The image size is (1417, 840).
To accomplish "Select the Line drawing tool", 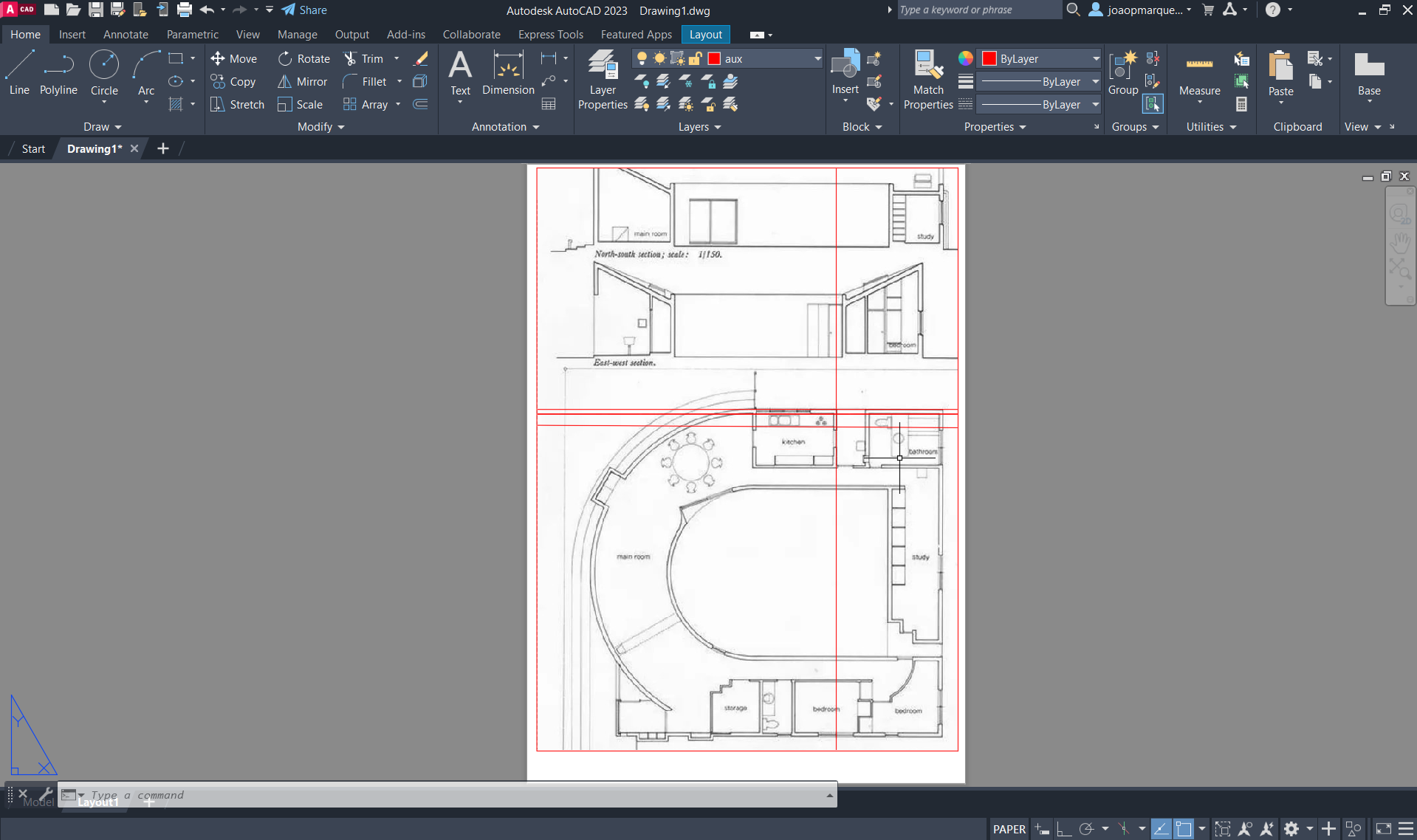I will click(19, 73).
